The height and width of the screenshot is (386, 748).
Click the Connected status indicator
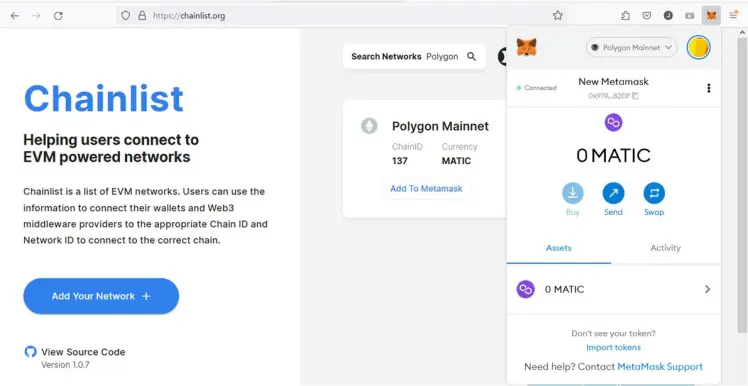pos(536,88)
